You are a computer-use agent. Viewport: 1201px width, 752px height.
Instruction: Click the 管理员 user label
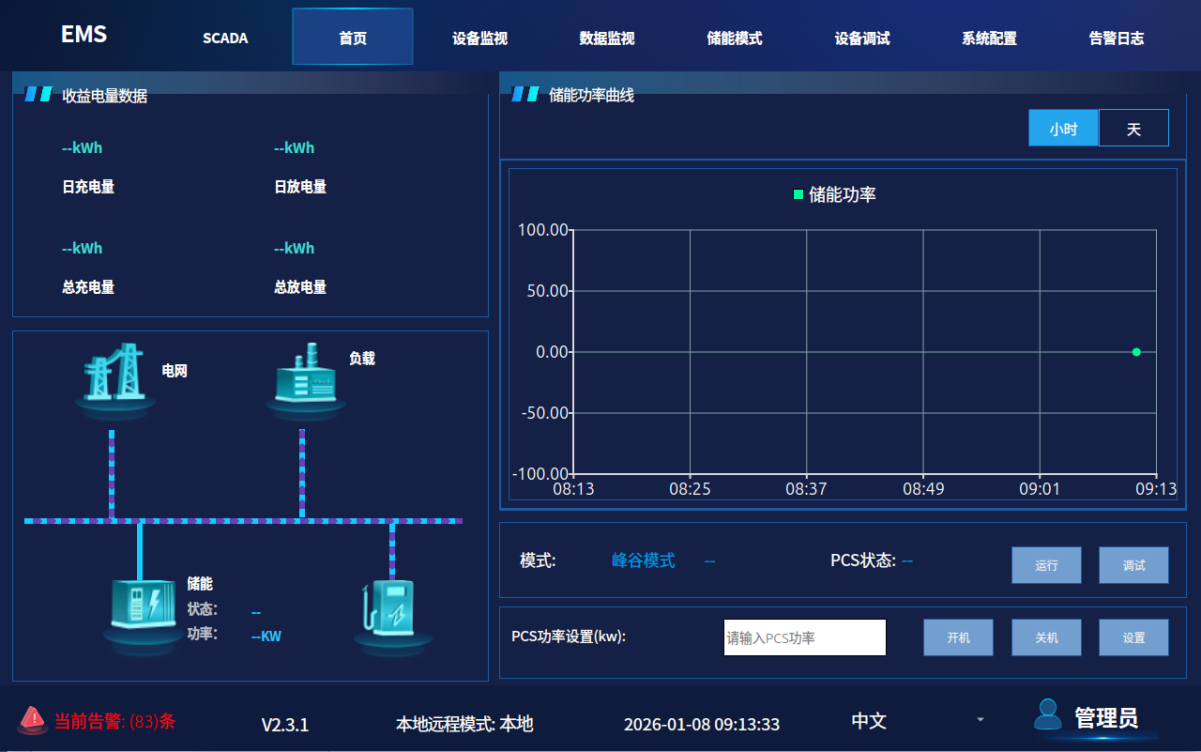(x=1106, y=717)
